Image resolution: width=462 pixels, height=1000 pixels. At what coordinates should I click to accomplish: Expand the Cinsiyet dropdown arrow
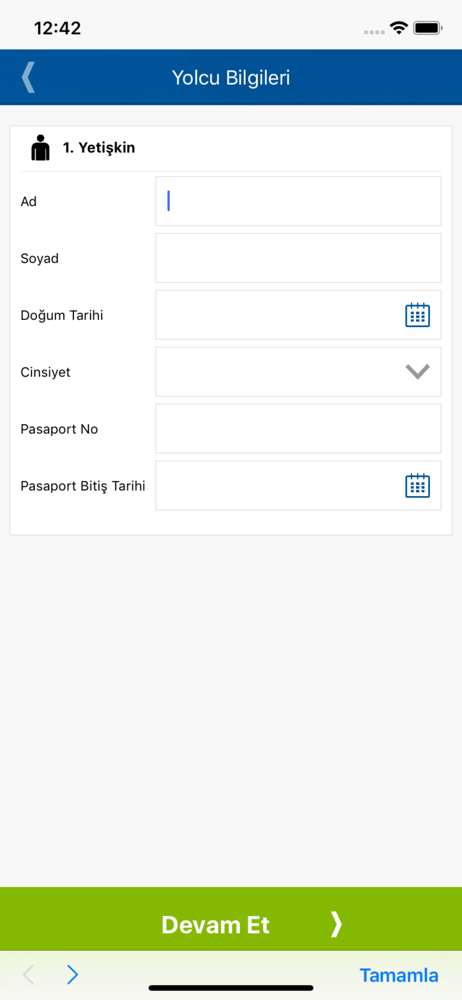(417, 372)
